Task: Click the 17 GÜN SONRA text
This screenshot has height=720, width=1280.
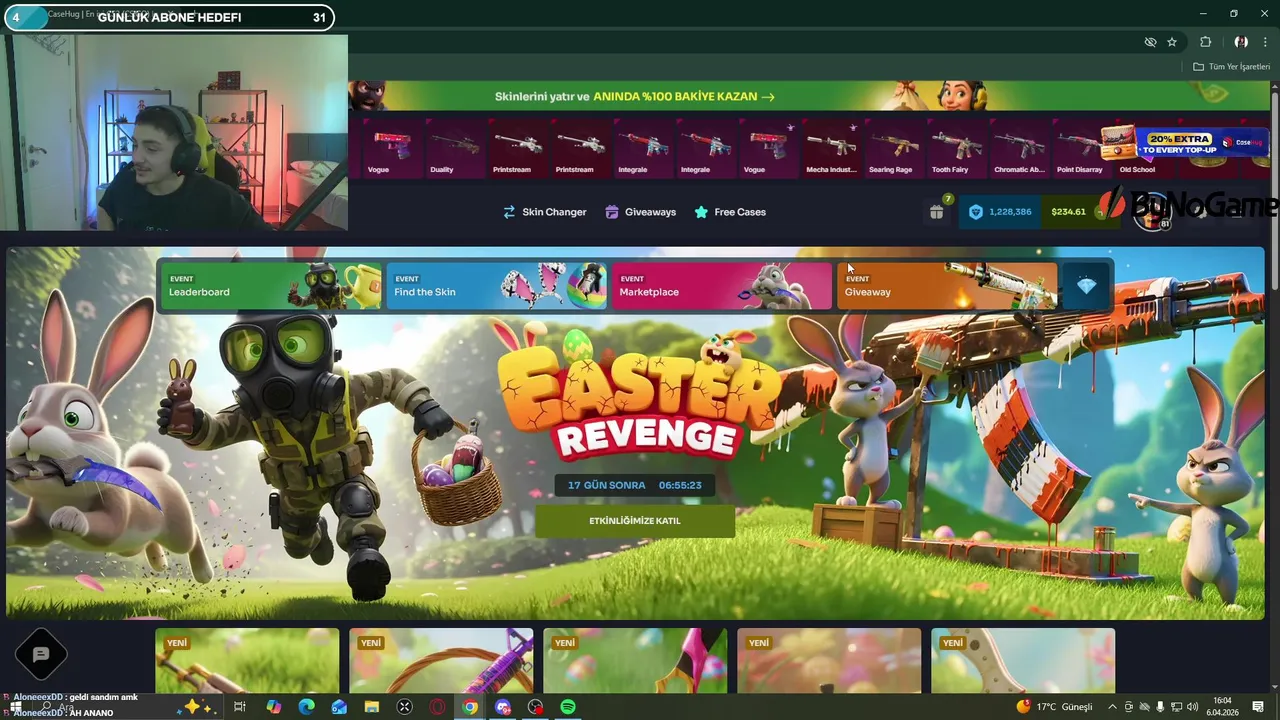Action: tap(606, 485)
